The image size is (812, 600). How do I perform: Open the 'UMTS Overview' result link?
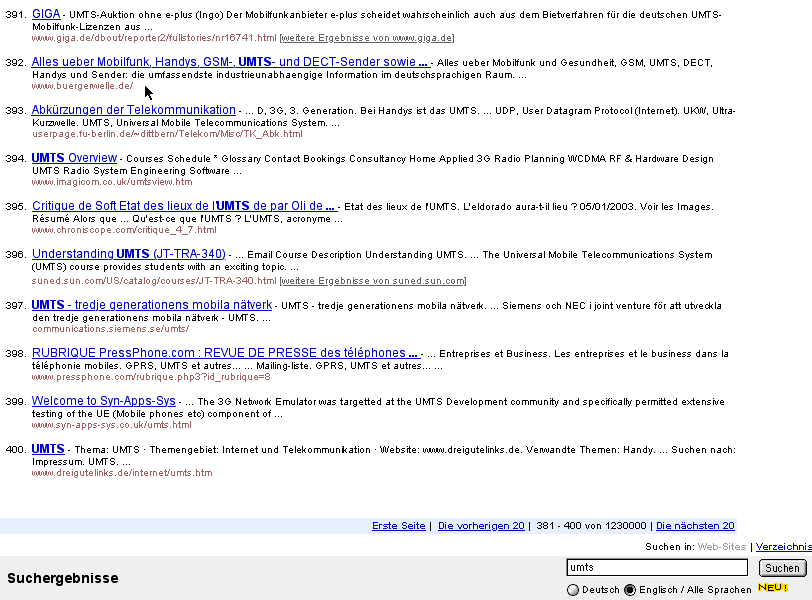point(74,158)
